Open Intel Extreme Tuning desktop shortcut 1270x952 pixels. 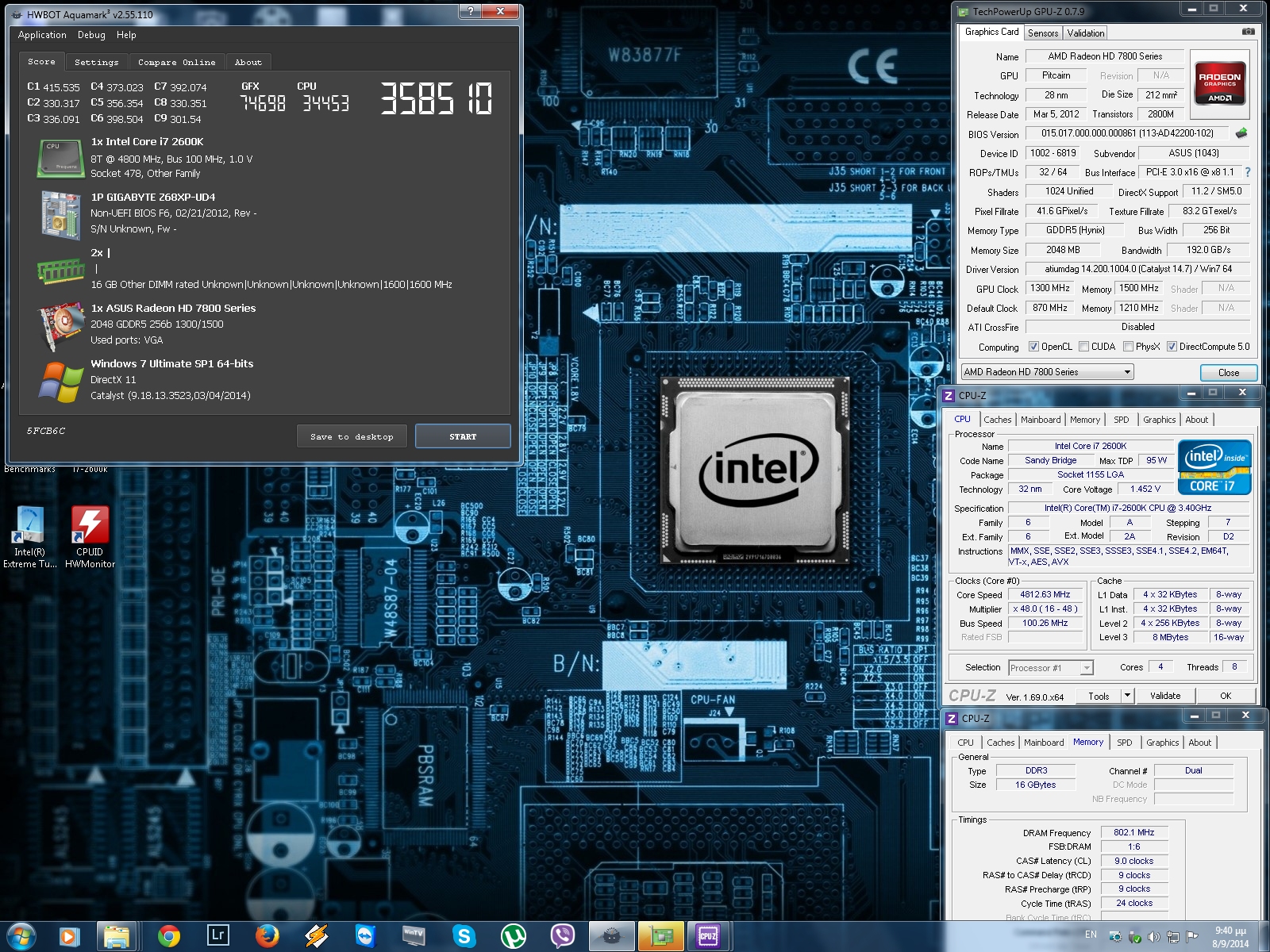30,537
